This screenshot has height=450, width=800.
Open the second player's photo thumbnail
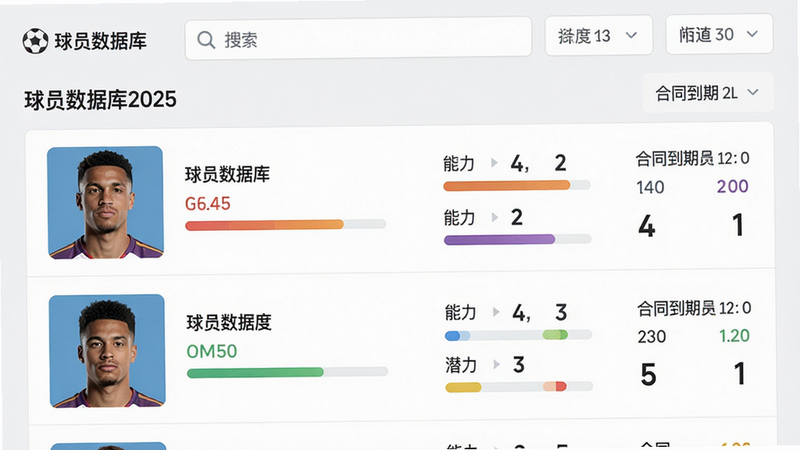pos(107,351)
